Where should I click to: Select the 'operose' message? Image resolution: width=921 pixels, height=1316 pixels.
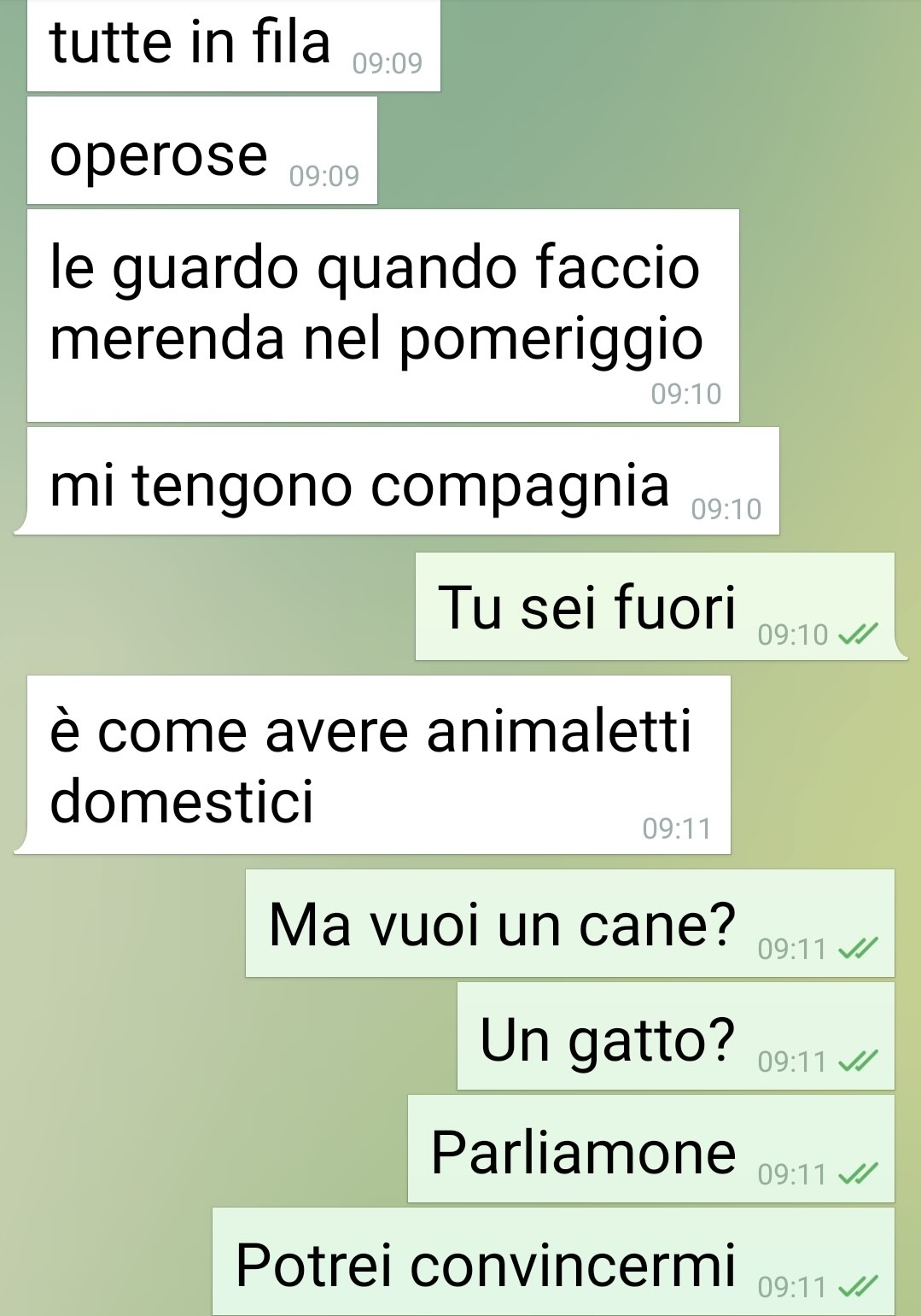201,150
